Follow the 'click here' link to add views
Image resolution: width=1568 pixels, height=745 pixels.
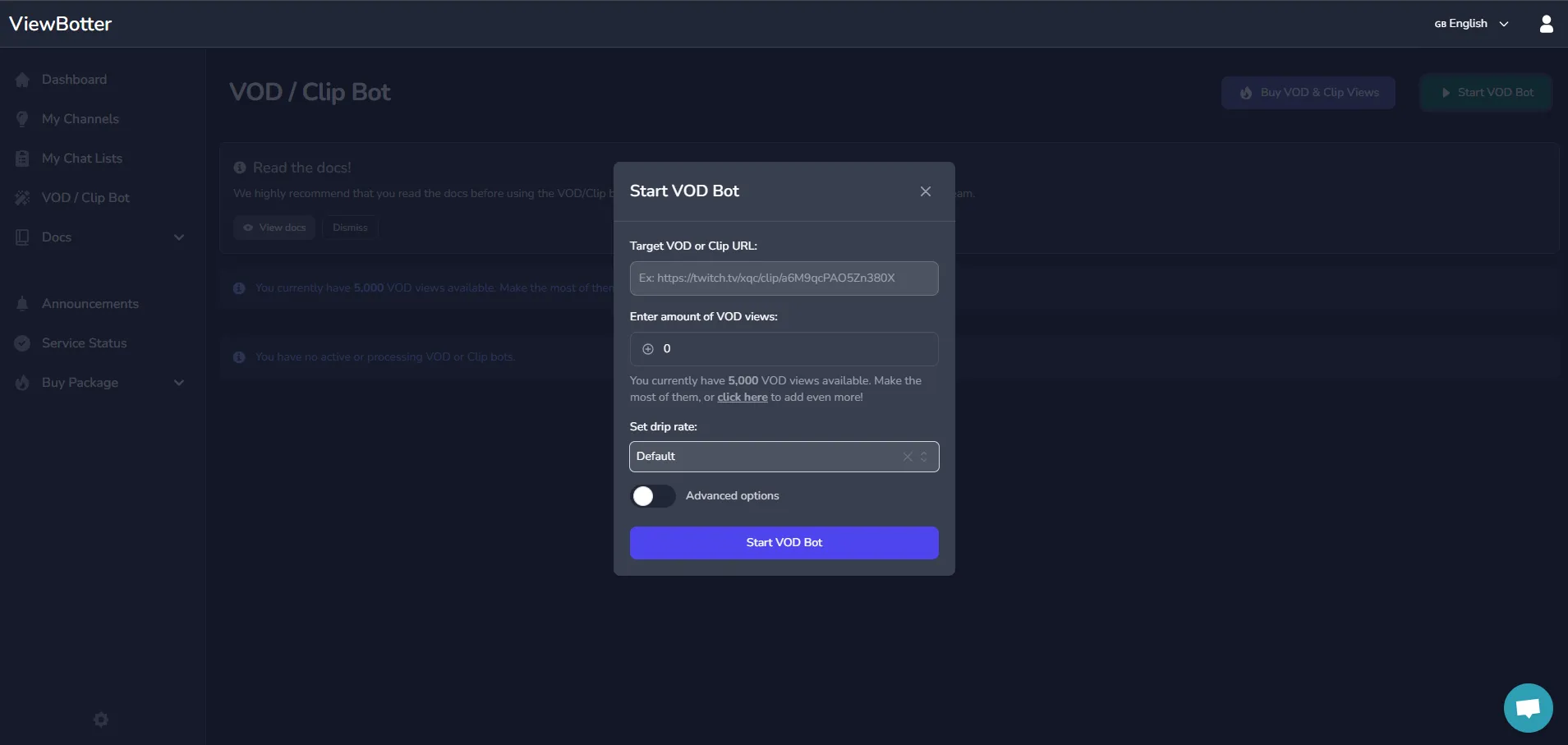742,396
